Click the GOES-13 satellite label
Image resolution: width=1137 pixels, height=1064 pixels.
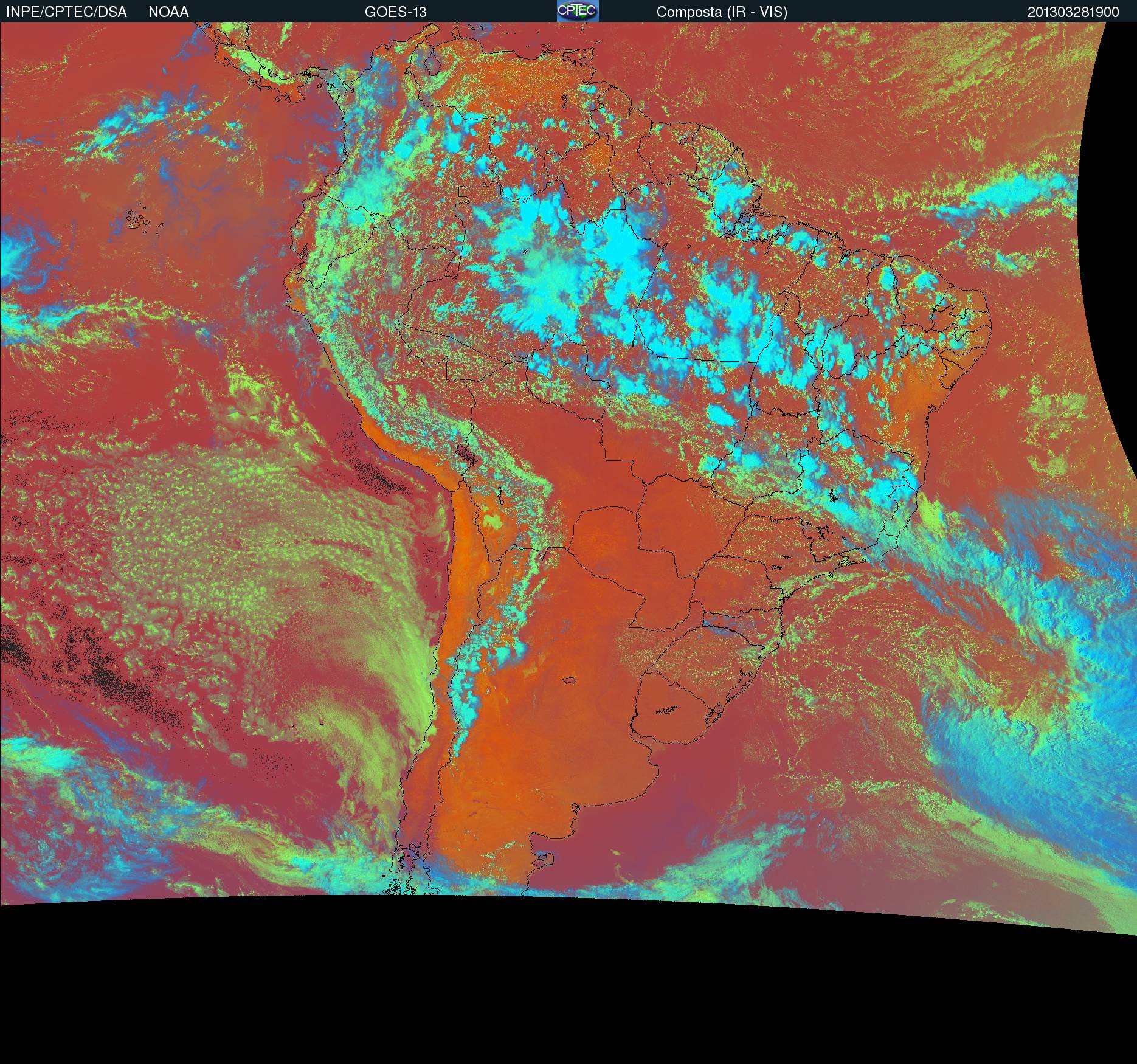396,12
